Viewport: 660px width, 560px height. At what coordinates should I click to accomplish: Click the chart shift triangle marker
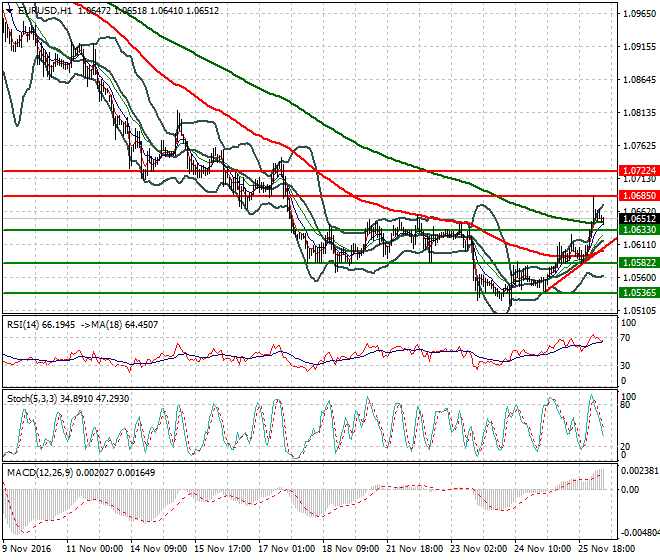8,9
